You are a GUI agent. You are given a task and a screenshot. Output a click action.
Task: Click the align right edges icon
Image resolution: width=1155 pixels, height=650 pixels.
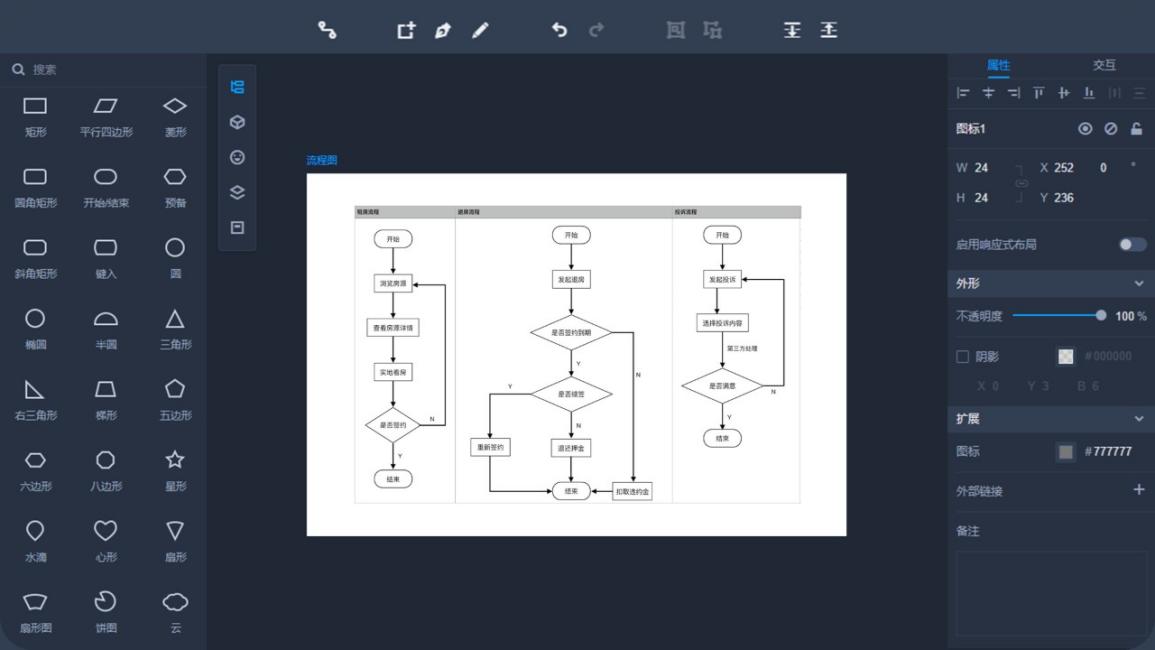tap(1014, 93)
